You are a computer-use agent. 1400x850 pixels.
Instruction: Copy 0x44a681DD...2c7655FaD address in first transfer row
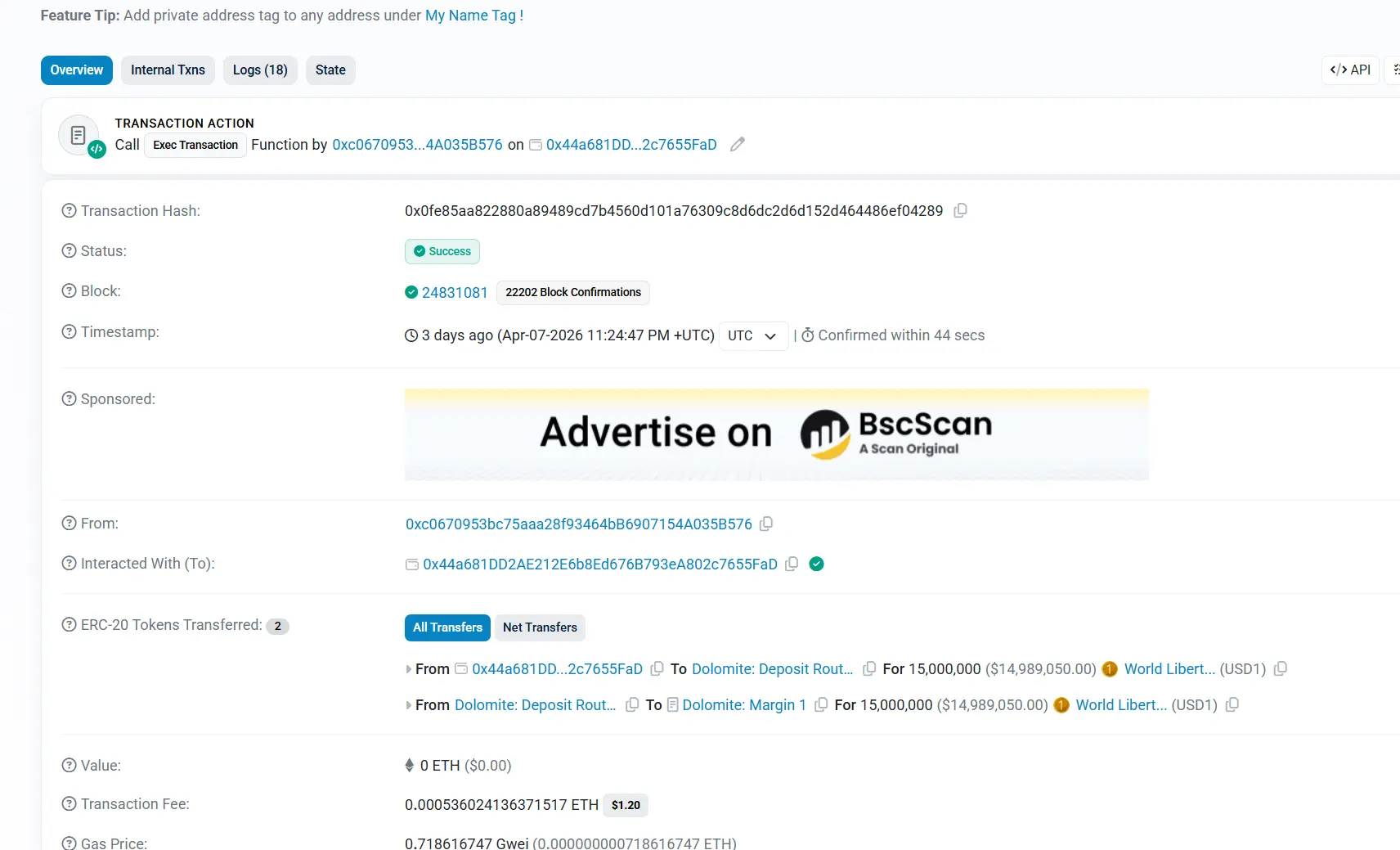(x=657, y=669)
